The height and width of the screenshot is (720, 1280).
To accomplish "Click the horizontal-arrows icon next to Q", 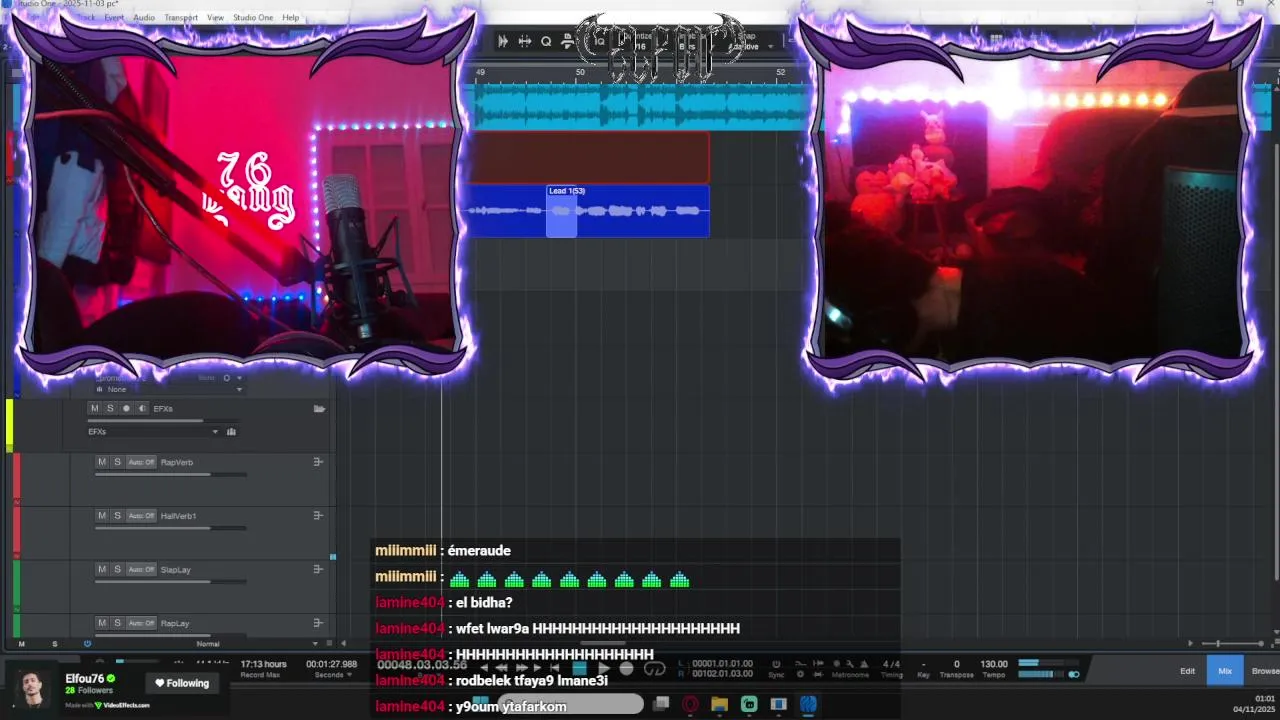I will 524,41.
